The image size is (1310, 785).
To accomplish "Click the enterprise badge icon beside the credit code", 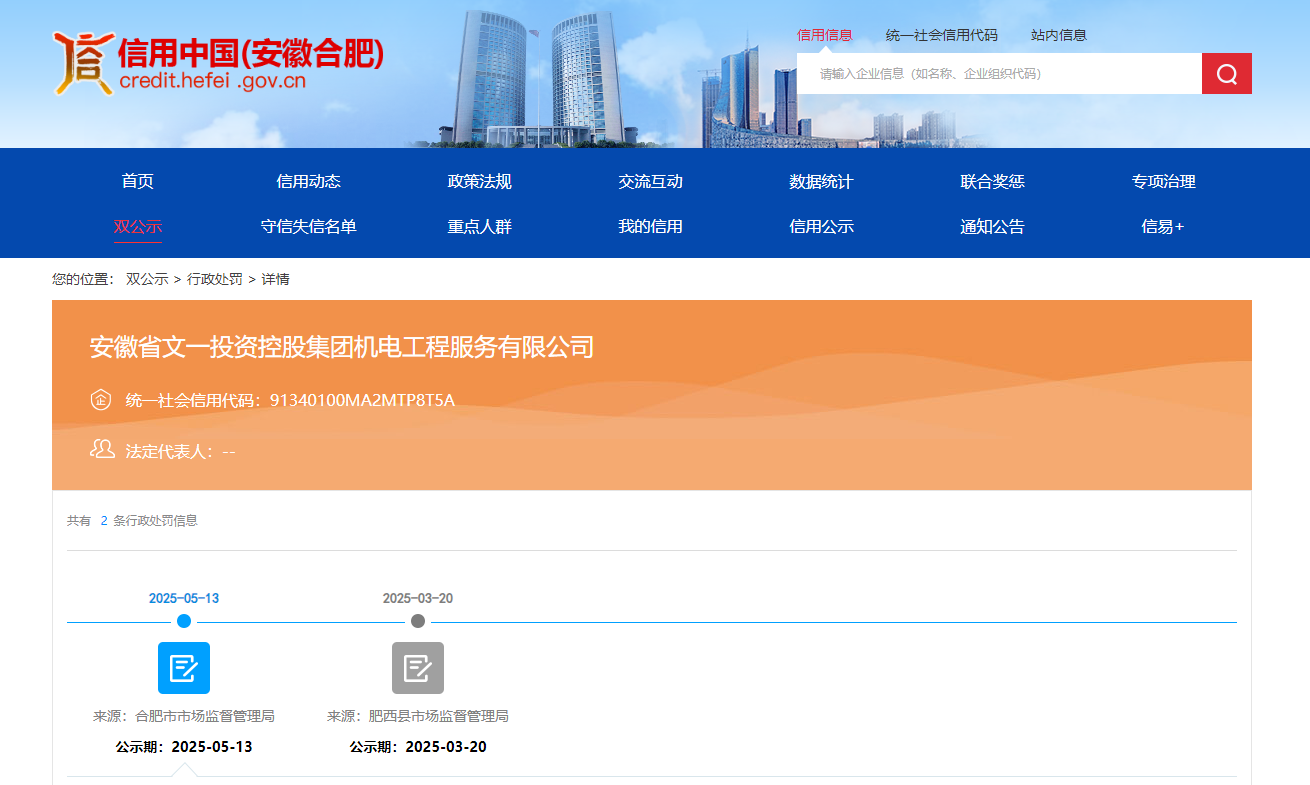I will pyautogui.click(x=101, y=400).
